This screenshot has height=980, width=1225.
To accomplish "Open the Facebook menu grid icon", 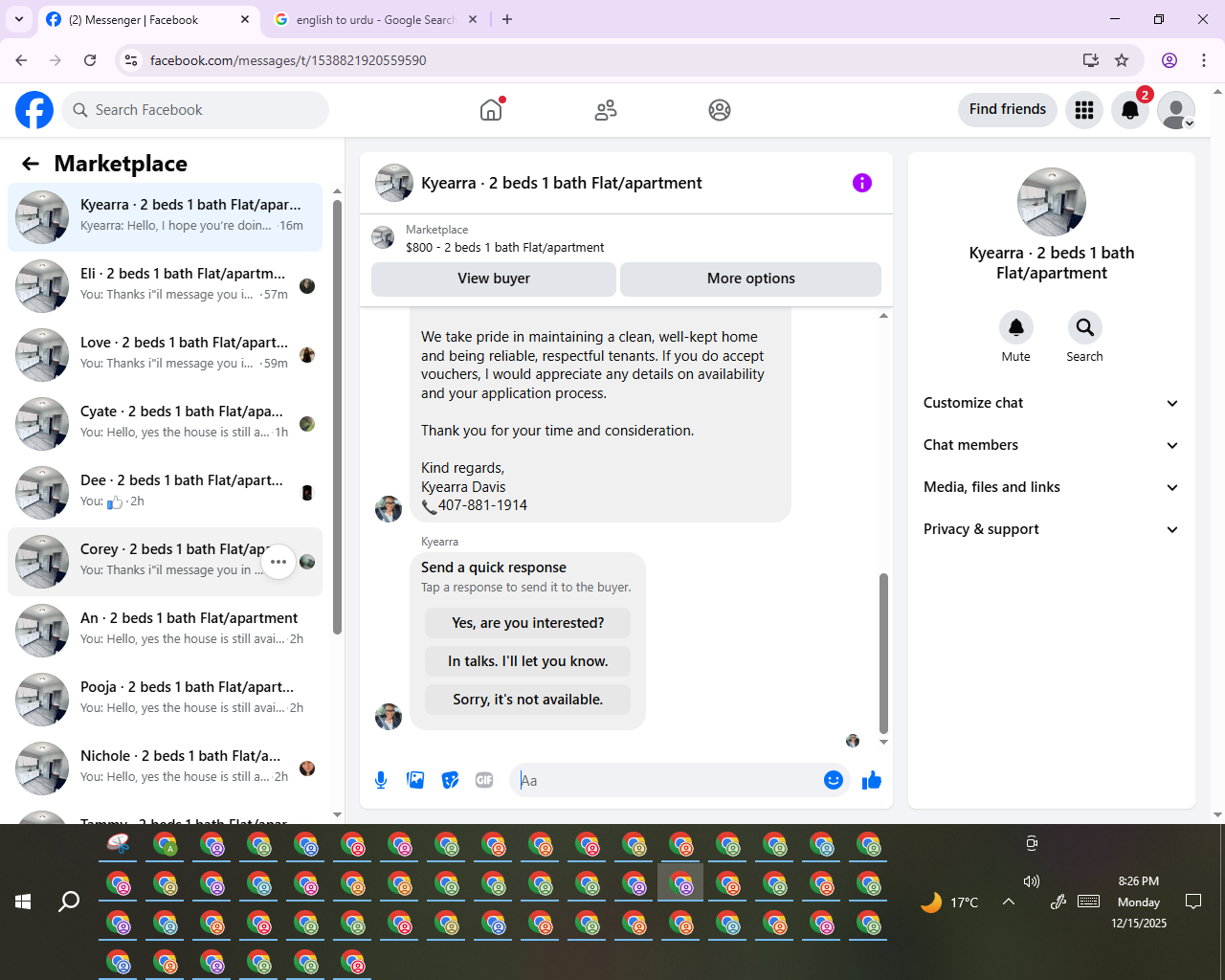I will click(x=1084, y=110).
